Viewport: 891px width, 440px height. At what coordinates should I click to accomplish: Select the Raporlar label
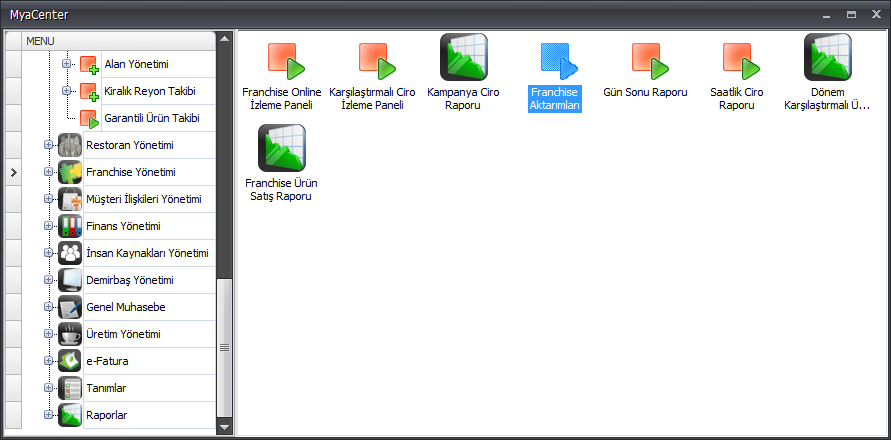point(107,416)
